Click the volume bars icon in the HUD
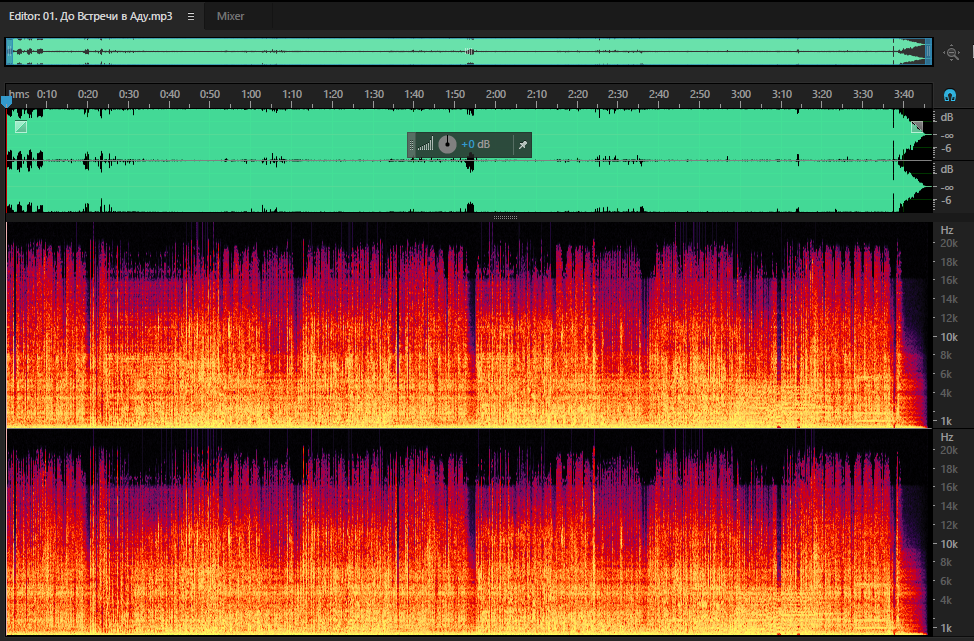974x641 pixels. point(426,145)
